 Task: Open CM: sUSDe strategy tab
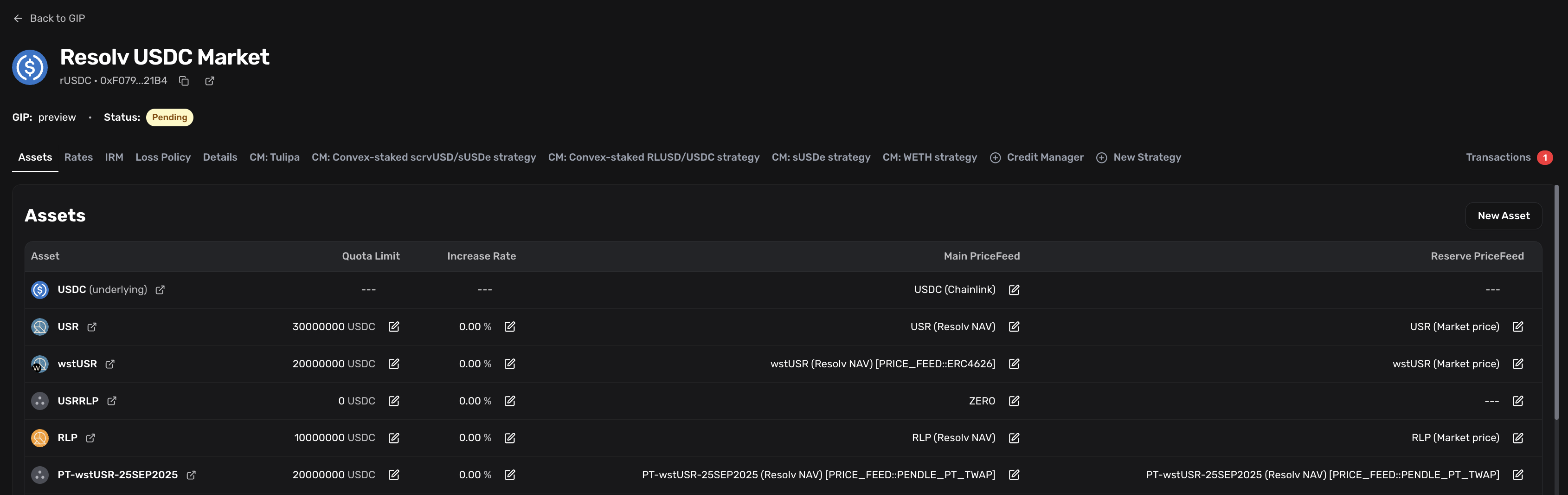click(x=821, y=157)
